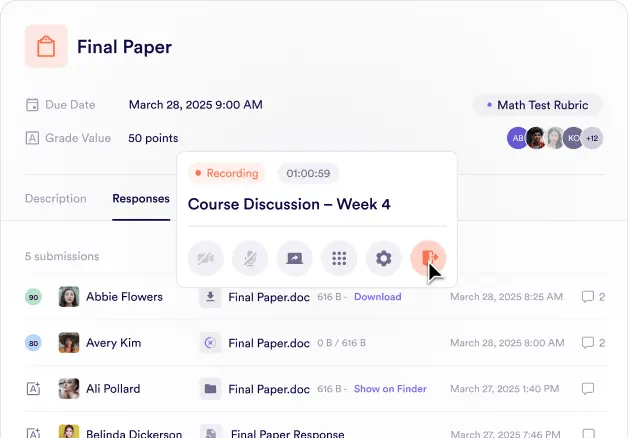Open Belinda Dickerson's profile photo
This screenshot has height=438, width=628.
coord(69,432)
